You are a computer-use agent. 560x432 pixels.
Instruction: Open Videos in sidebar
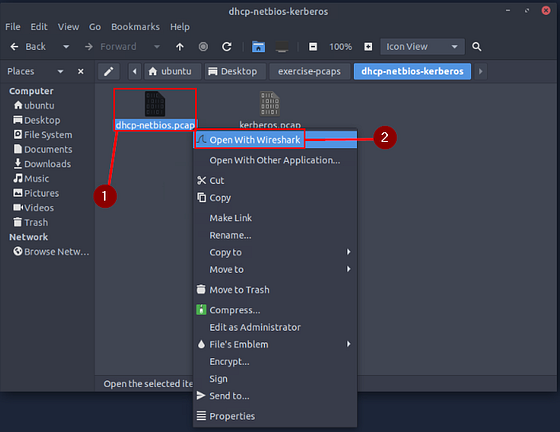point(34,208)
